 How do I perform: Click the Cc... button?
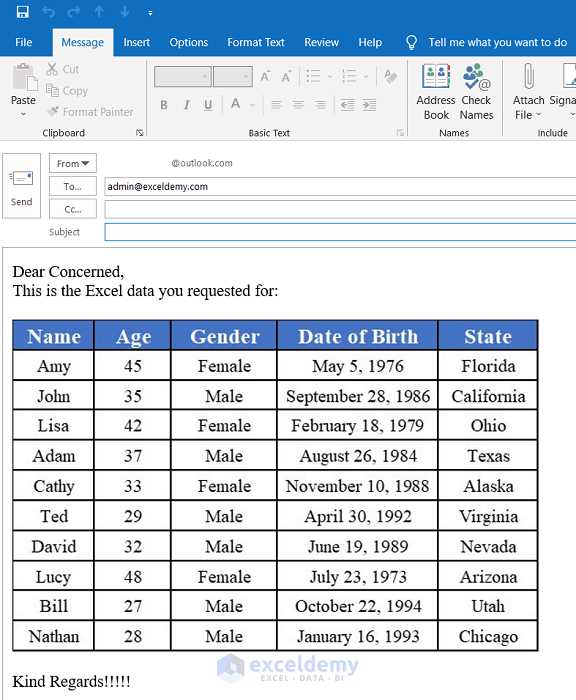[x=73, y=209]
